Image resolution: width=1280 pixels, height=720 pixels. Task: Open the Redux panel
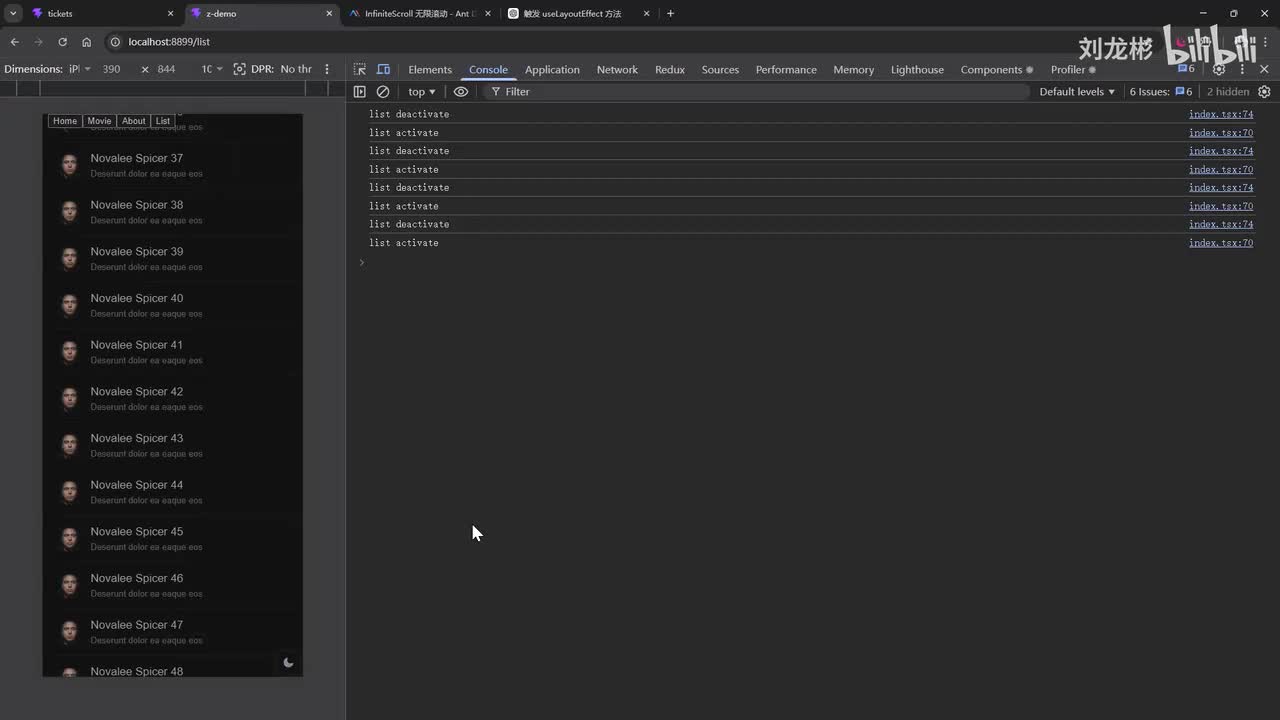tap(670, 70)
